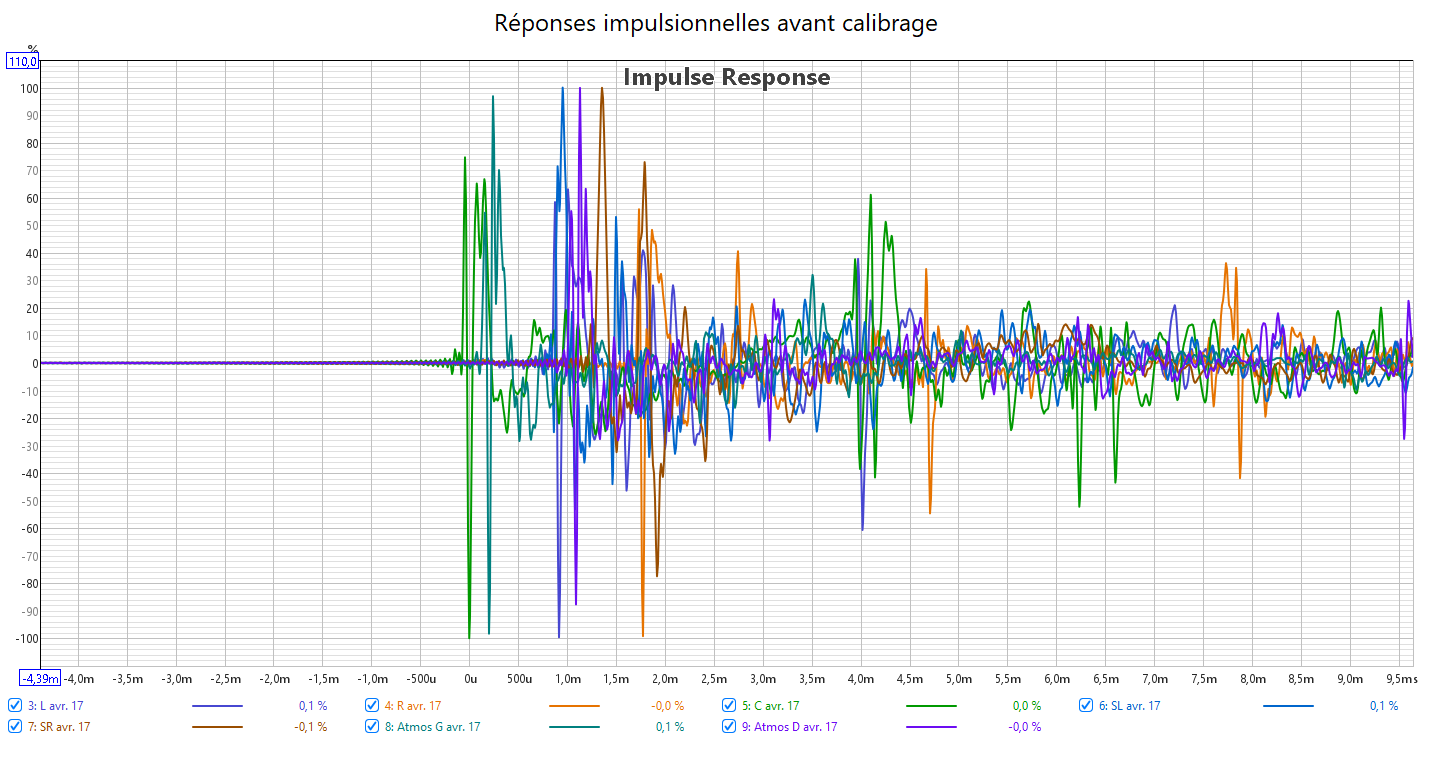The height and width of the screenshot is (759, 1433).
Task: Click the Impulse Response graph title
Action: pyautogui.click(x=726, y=77)
